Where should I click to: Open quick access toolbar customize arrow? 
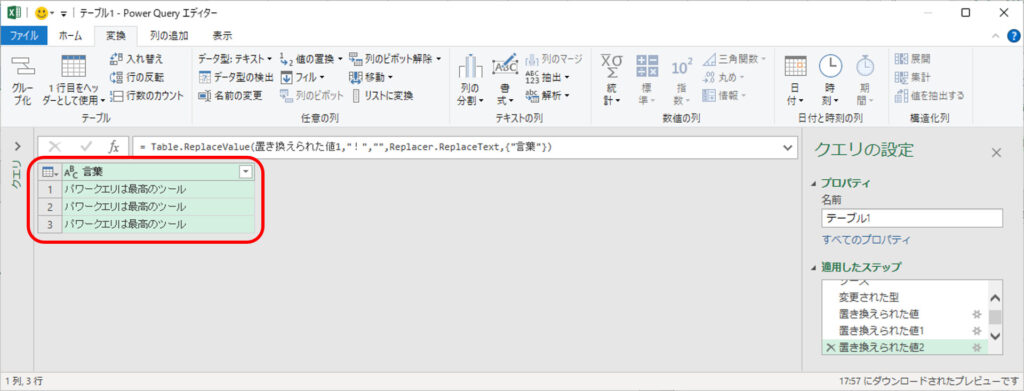click(63, 13)
